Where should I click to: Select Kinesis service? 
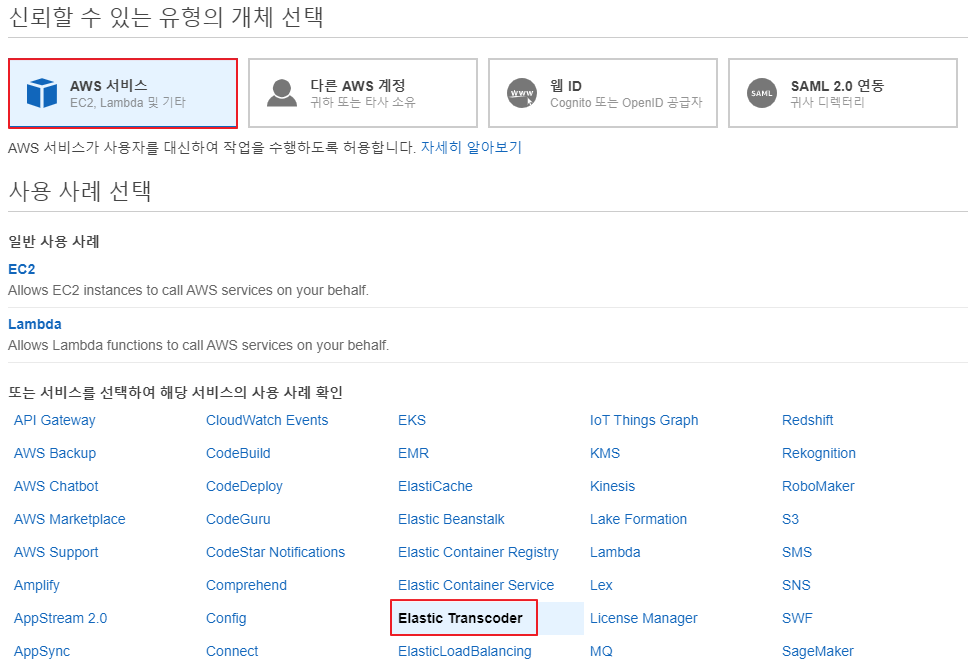(x=612, y=486)
